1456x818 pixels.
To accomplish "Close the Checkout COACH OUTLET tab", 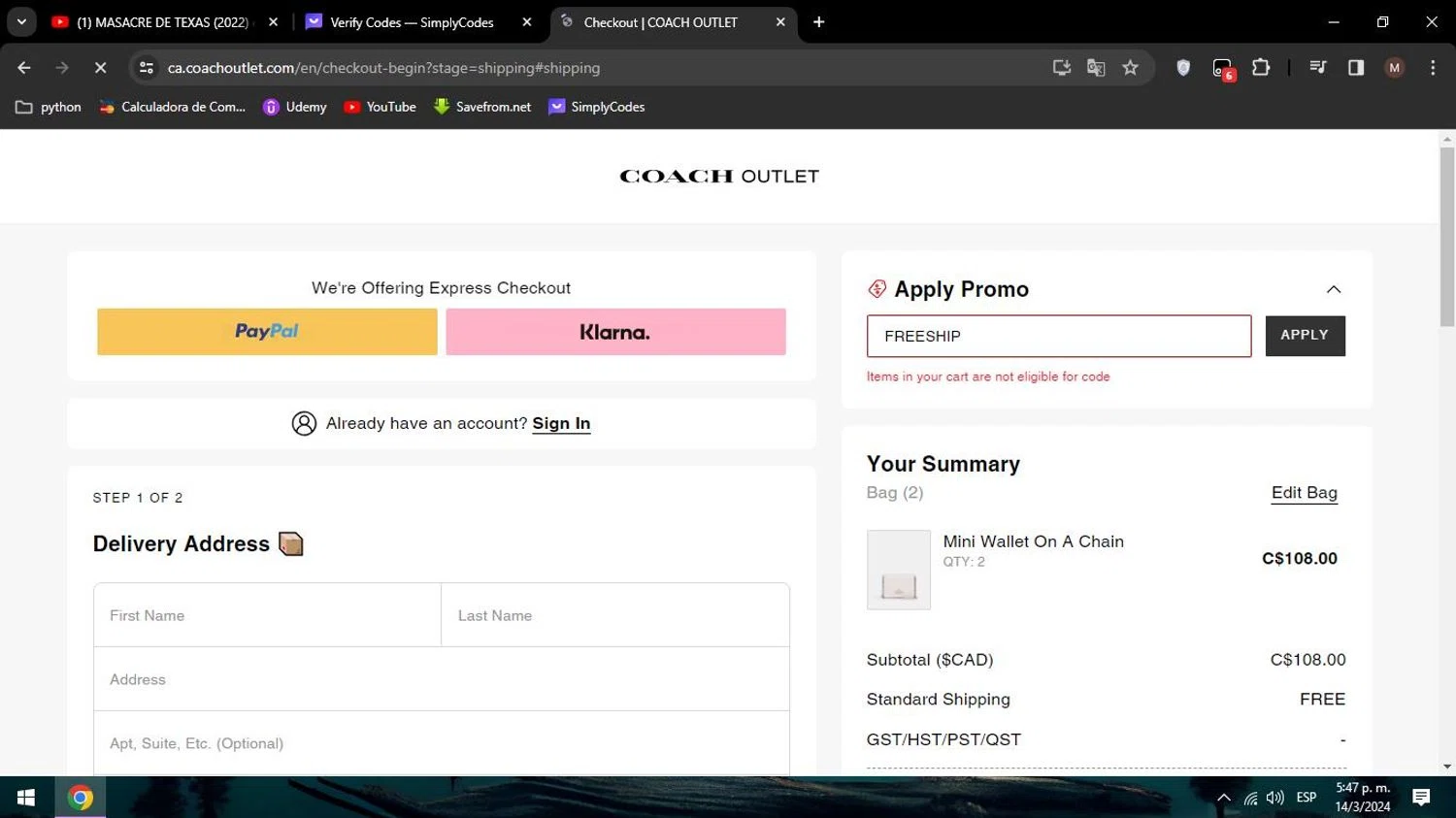I will [780, 22].
